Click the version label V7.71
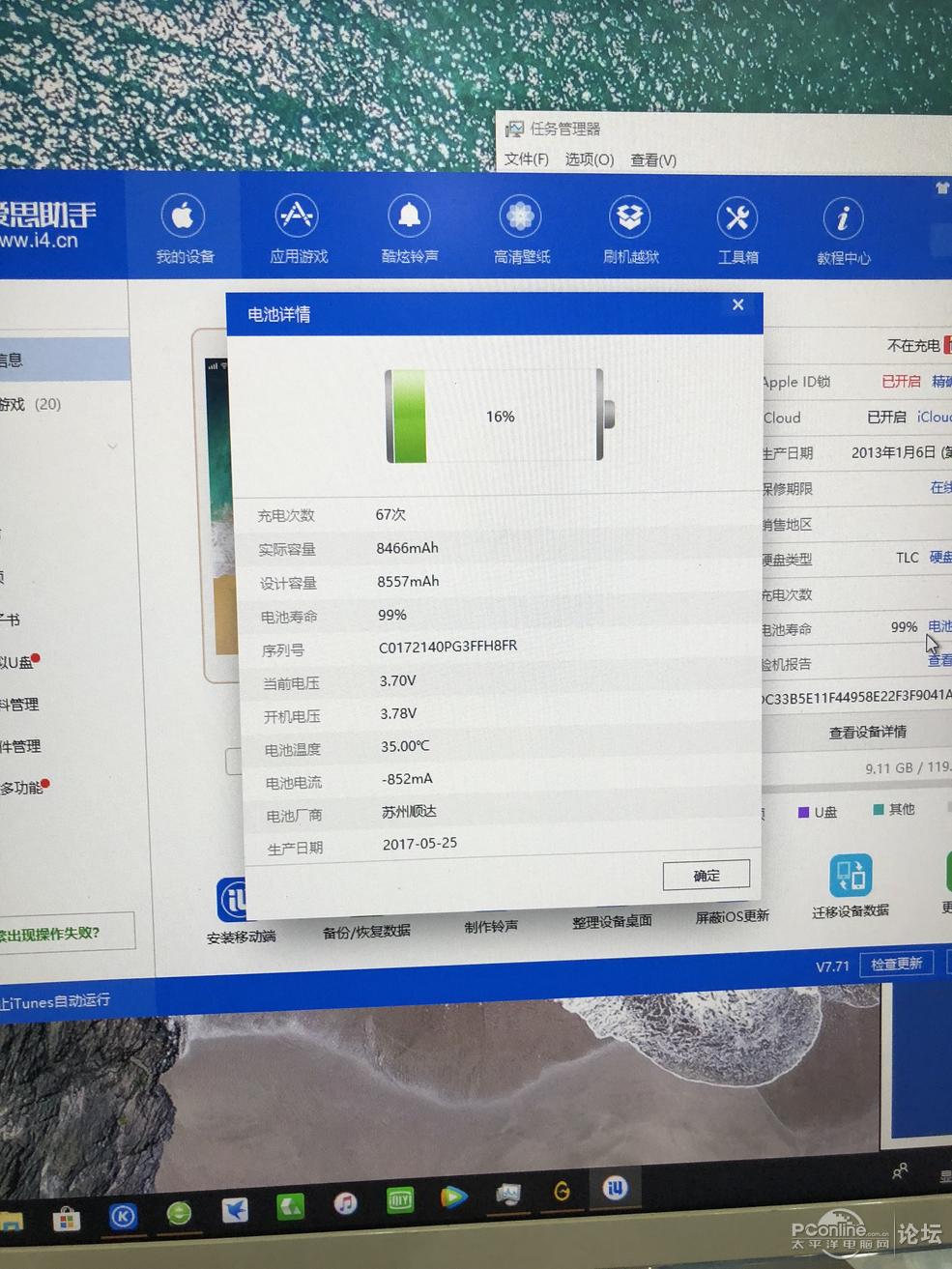The height and width of the screenshot is (1269, 952). (832, 966)
